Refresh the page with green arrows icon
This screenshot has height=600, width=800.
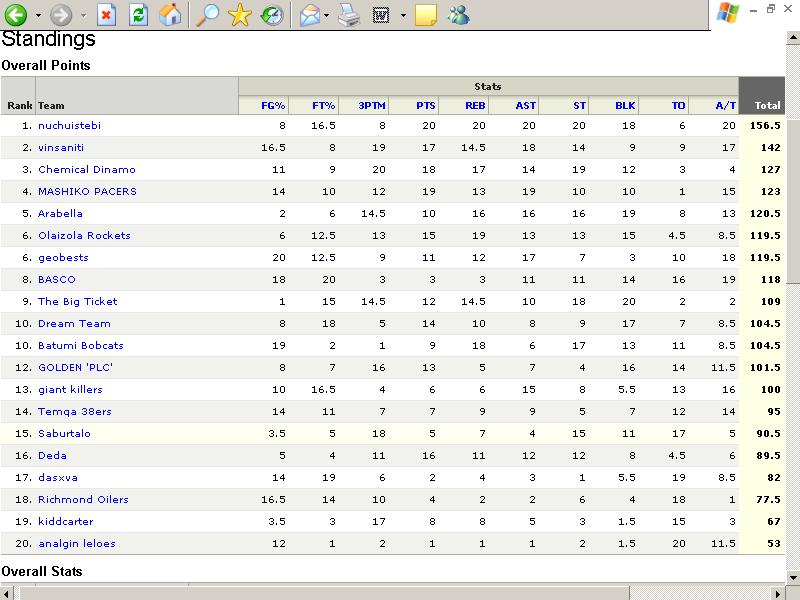(x=138, y=15)
